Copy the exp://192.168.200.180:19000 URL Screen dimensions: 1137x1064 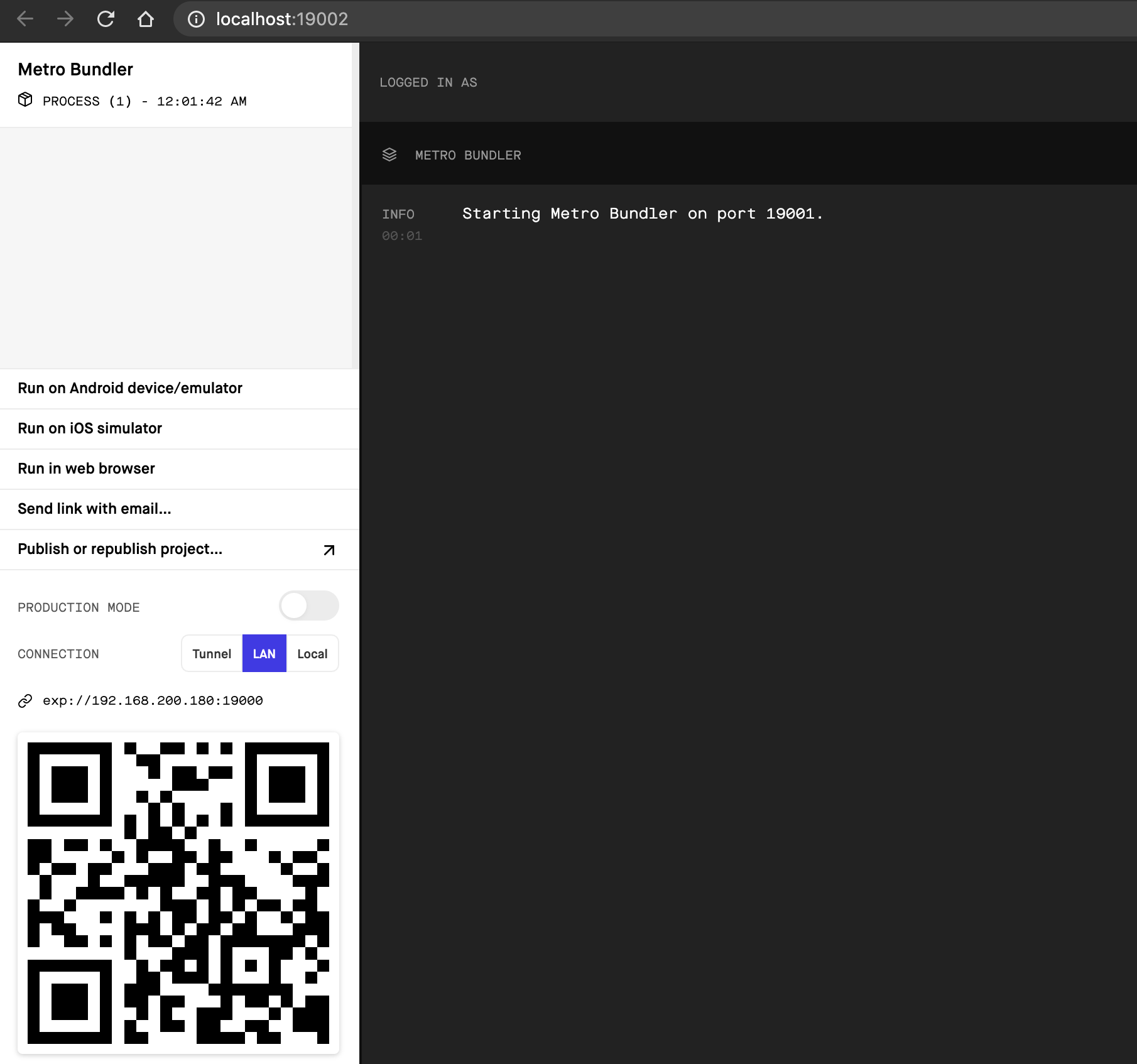153,701
